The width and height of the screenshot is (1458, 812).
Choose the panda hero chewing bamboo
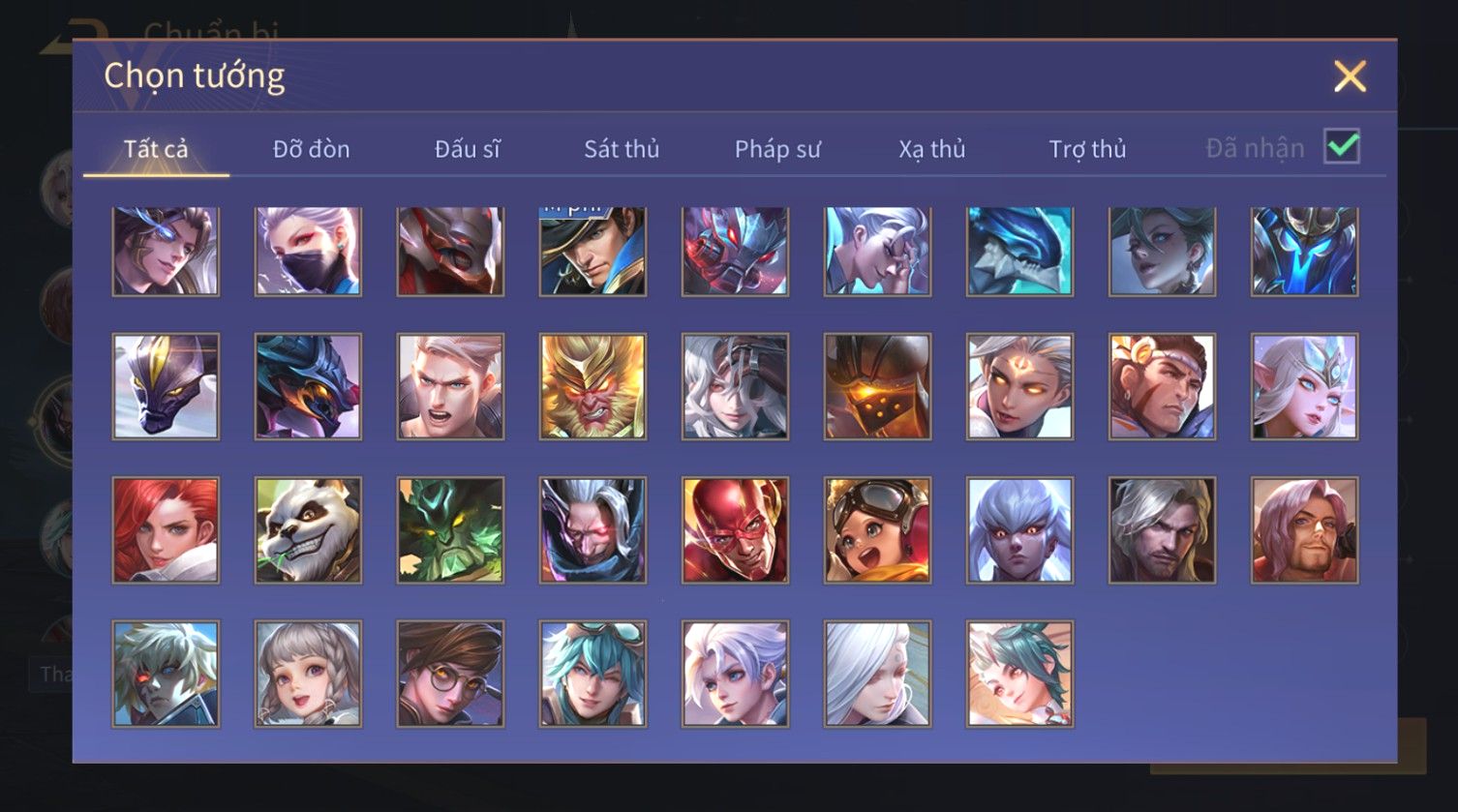308,530
